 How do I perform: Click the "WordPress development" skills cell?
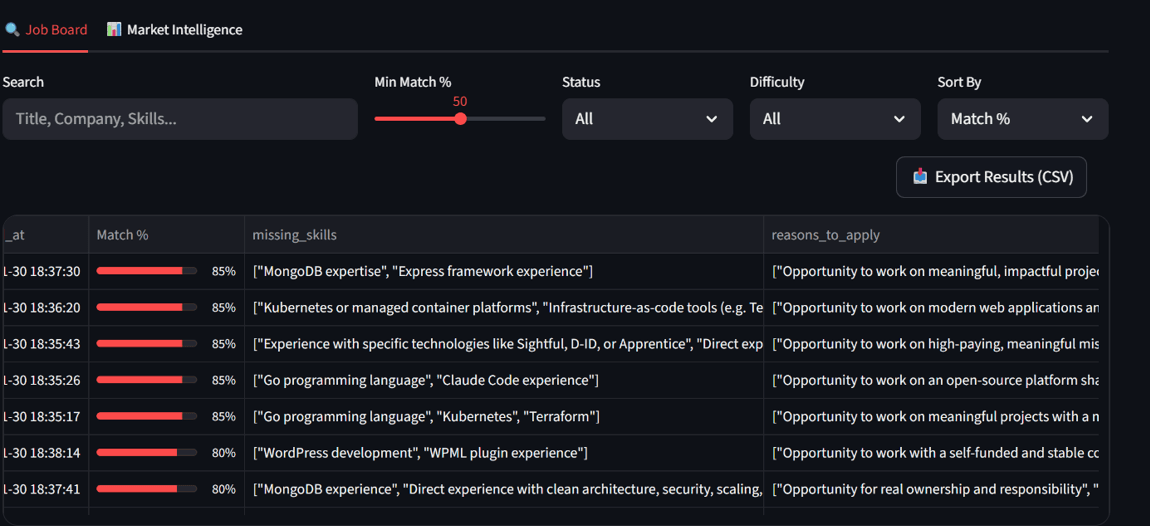pyautogui.click(x=504, y=453)
